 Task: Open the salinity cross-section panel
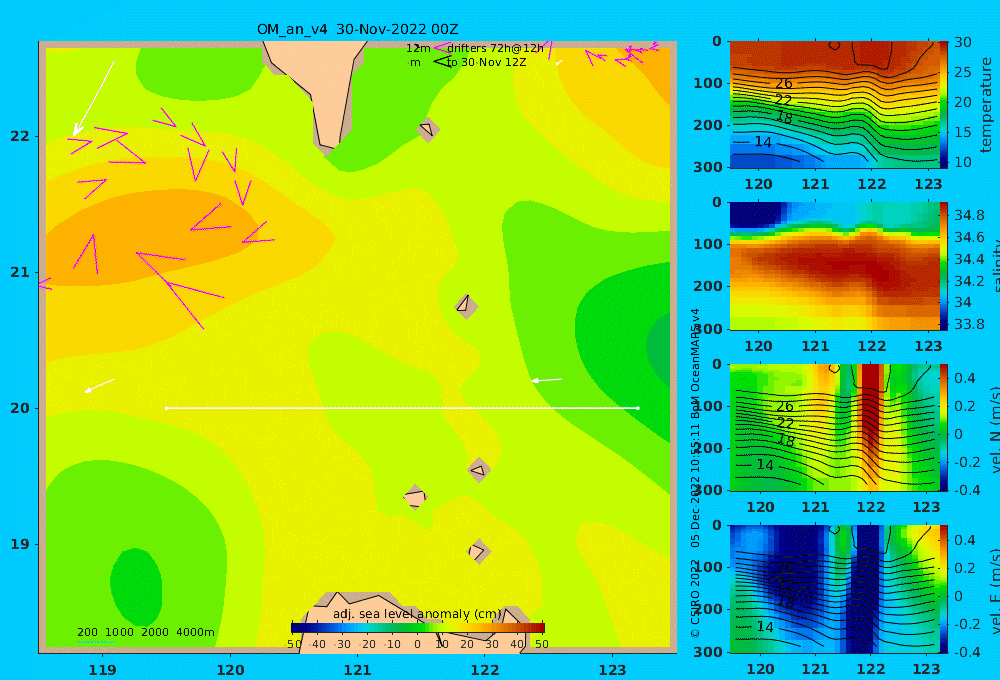pyautogui.click(x=834, y=266)
